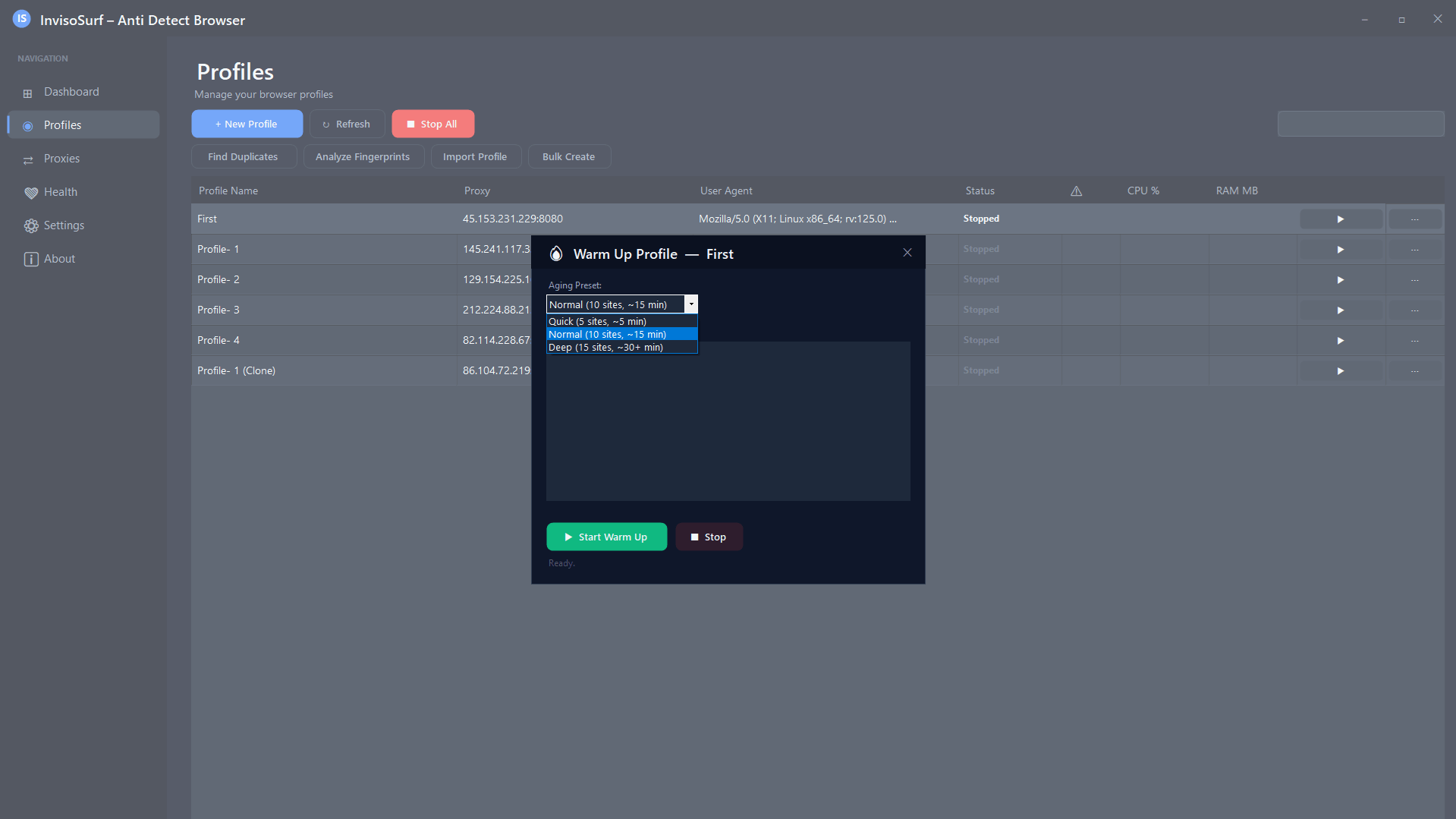This screenshot has width=1456, height=819.
Task: Select the First profile row name
Action: [207, 219]
